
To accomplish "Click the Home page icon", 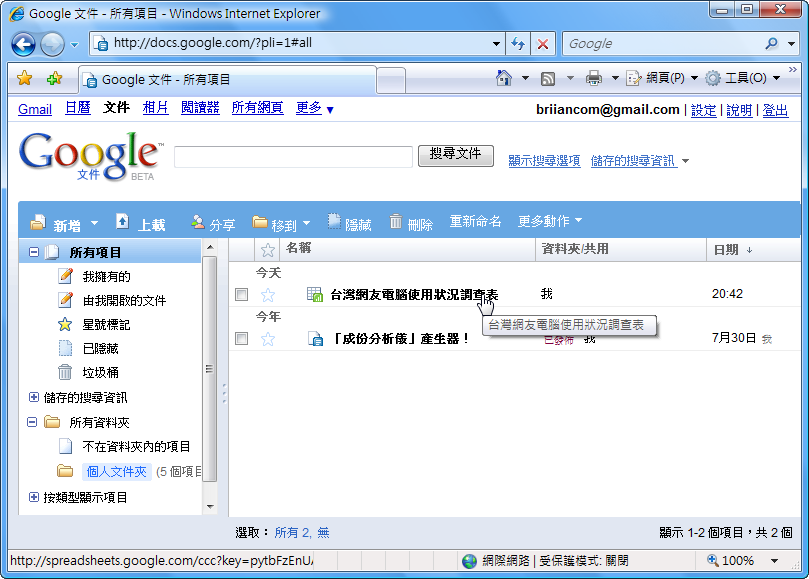I will (x=504, y=78).
